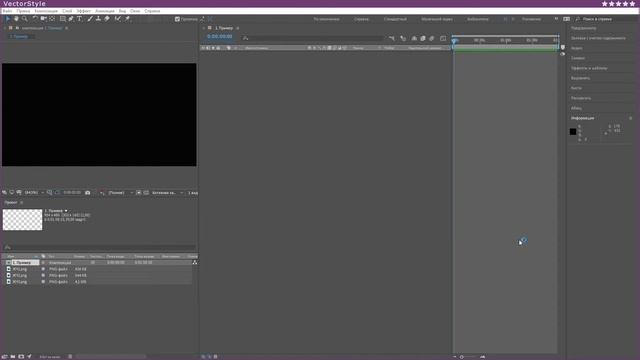Screen dimensions: 640x360
Task: Open the Информация panel menu
Action: (631, 118)
